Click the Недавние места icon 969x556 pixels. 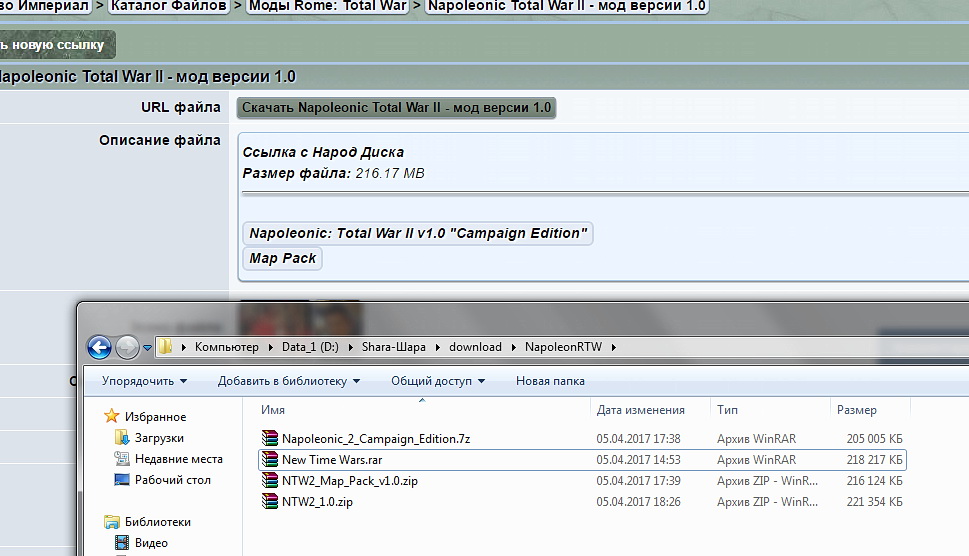point(122,459)
